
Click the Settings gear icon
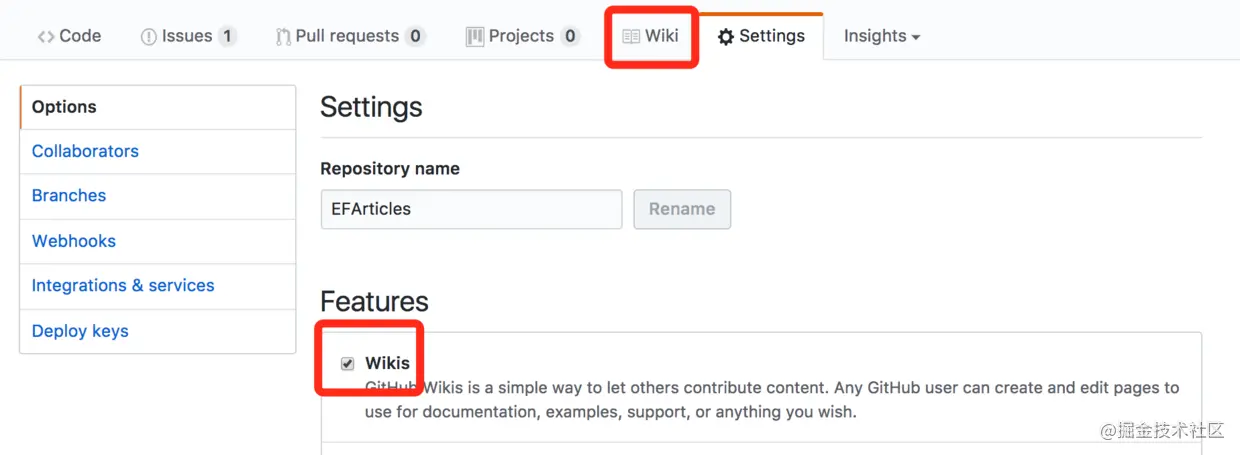click(x=726, y=37)
